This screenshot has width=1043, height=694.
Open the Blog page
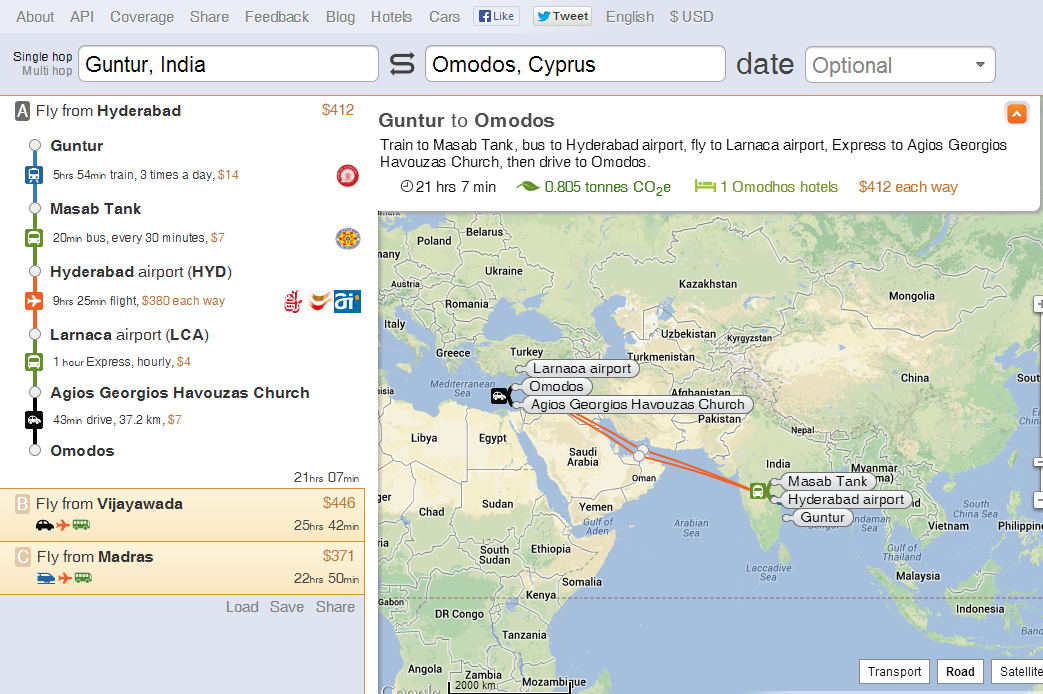(340, 17)
